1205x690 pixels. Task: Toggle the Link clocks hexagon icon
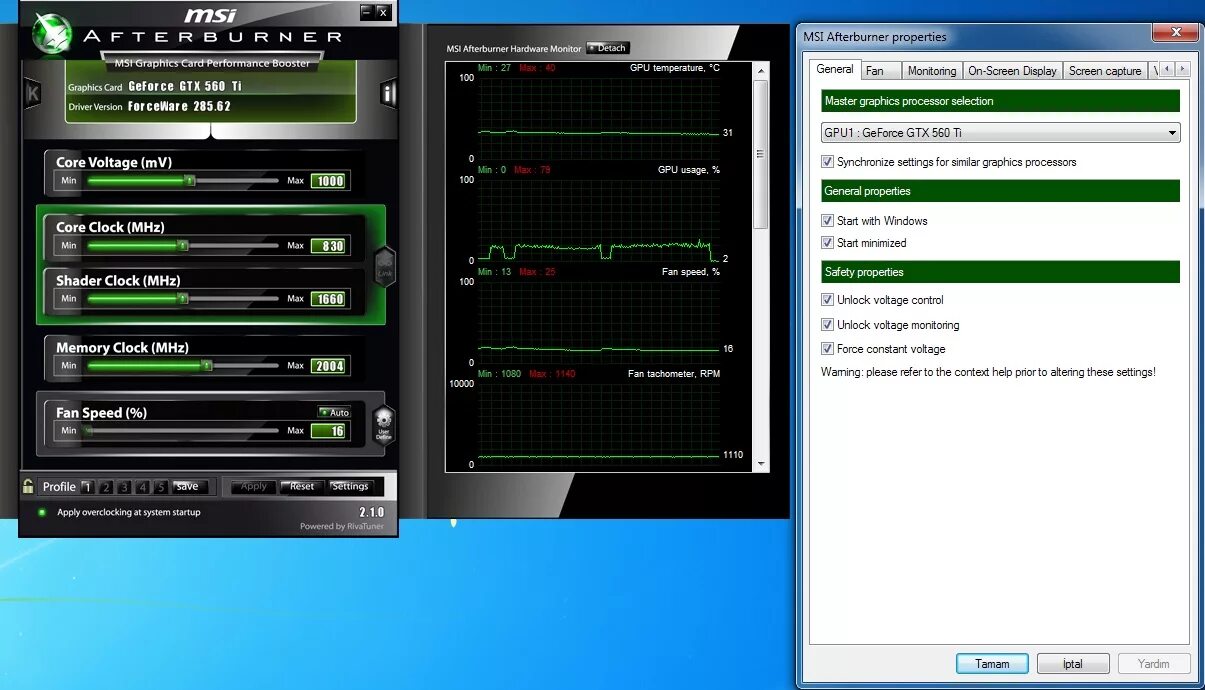click(385, 266)
